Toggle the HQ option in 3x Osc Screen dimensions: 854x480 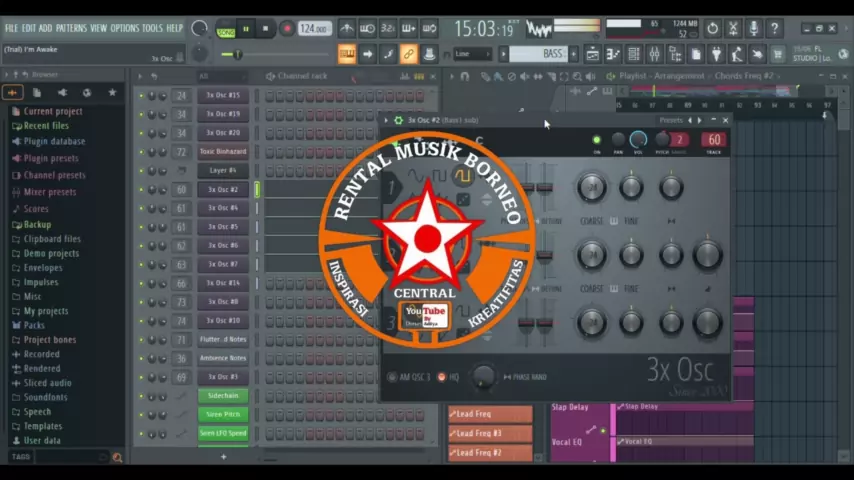441,377
